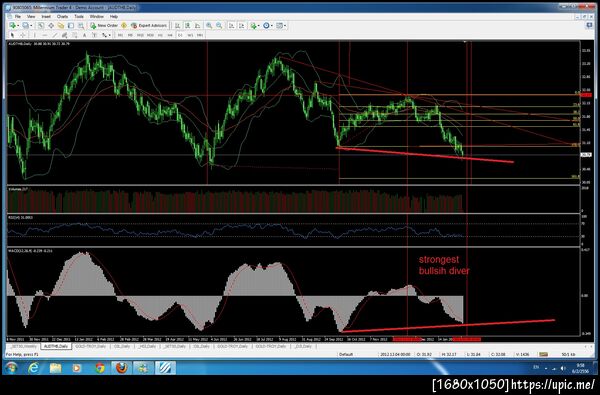Select the Trendline drawing tool
Image resolution: width=600 pixels, height=395 pixels.
pyautogui.click(x=55, y=35)
